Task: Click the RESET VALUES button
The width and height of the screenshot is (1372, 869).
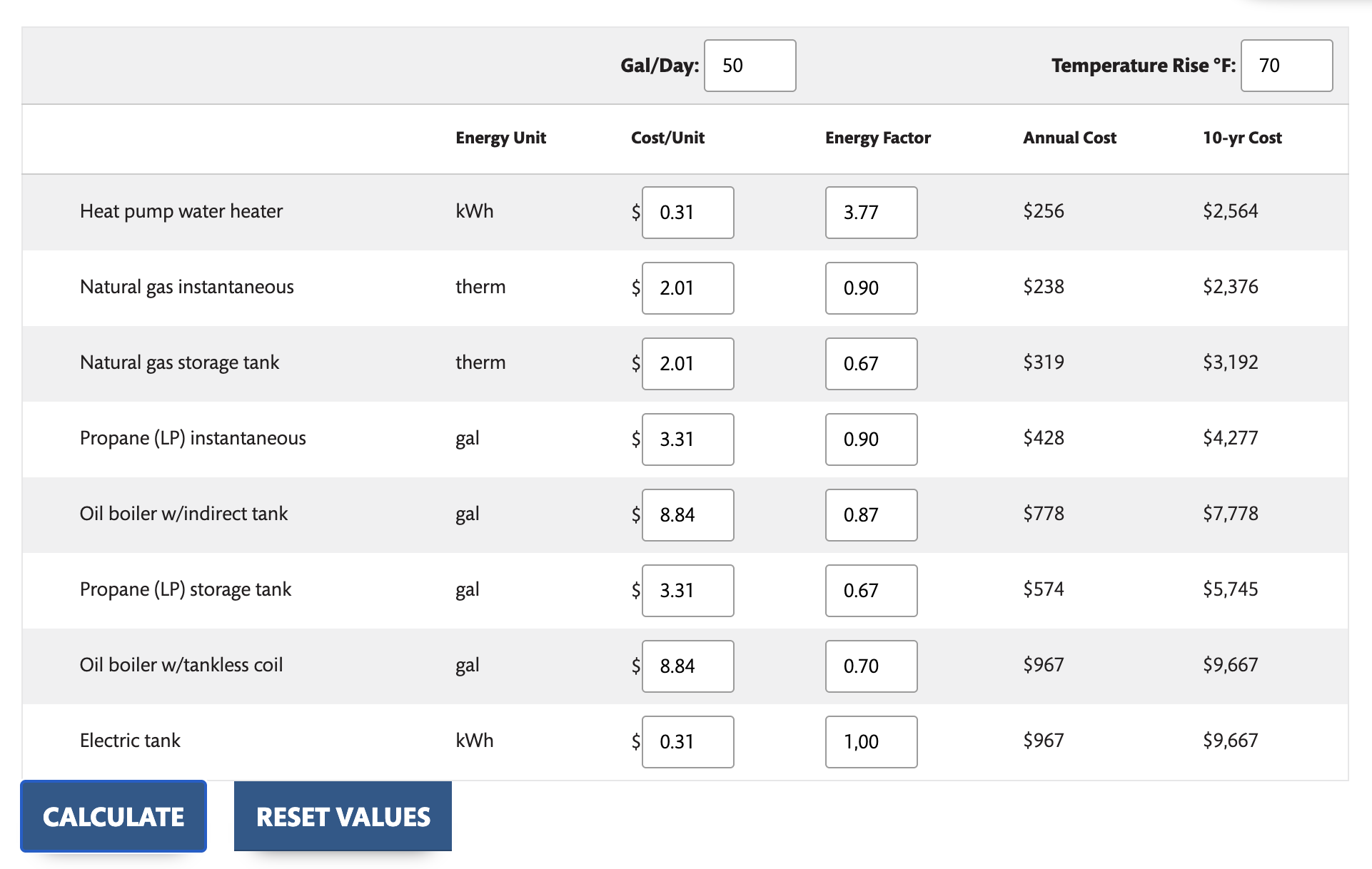Action: (x=343, y=816)
